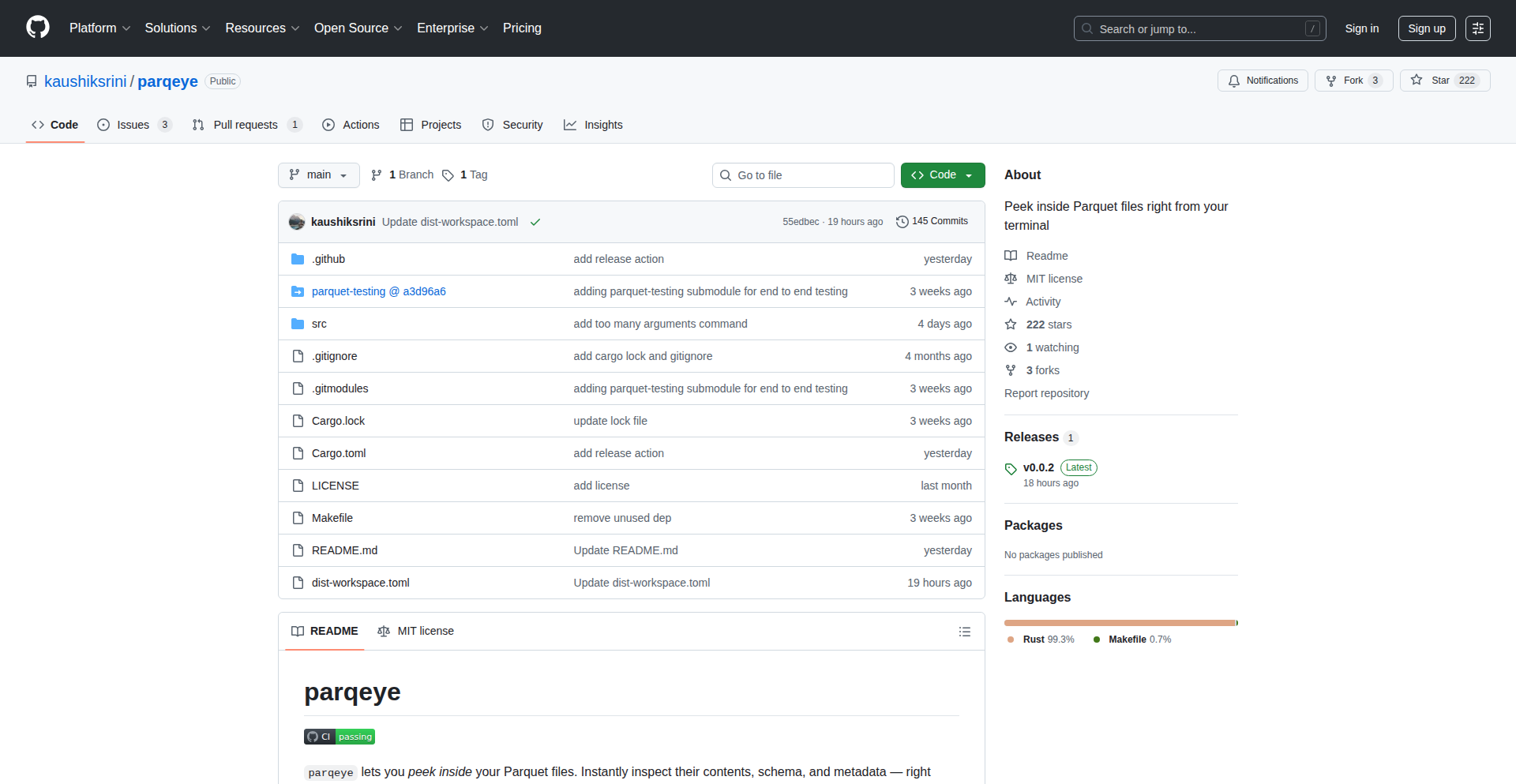
Task: Open the GitHub home page via the logo
Action: coord(36,28)
